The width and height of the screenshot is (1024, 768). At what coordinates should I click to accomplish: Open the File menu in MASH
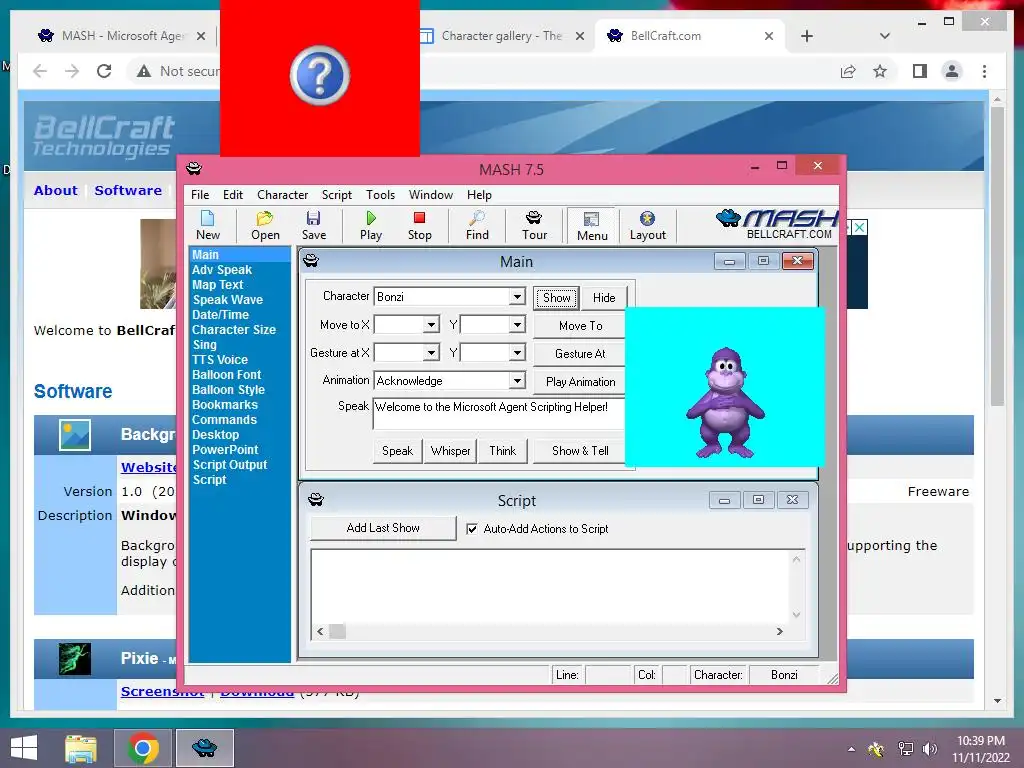click(x=200, y=195)
